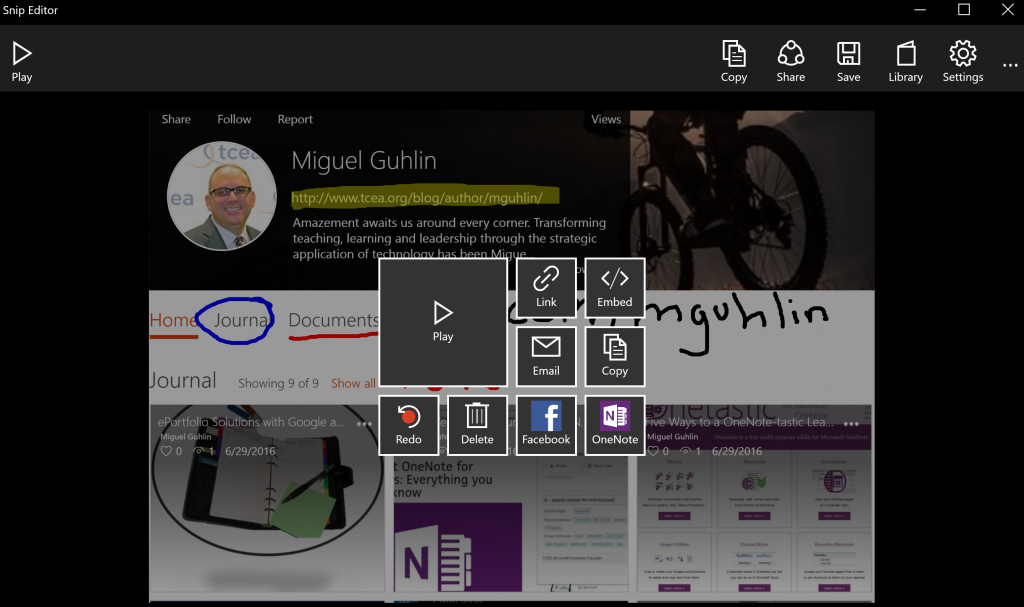Open the Share option in the top toolbar

(x=790, y=62)
